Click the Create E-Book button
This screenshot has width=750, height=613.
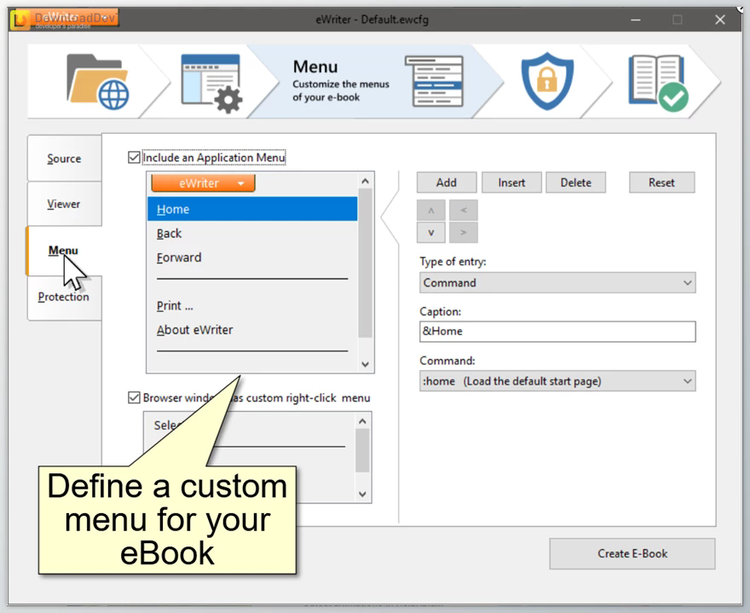pyautogui.click(x=632, y=554)
